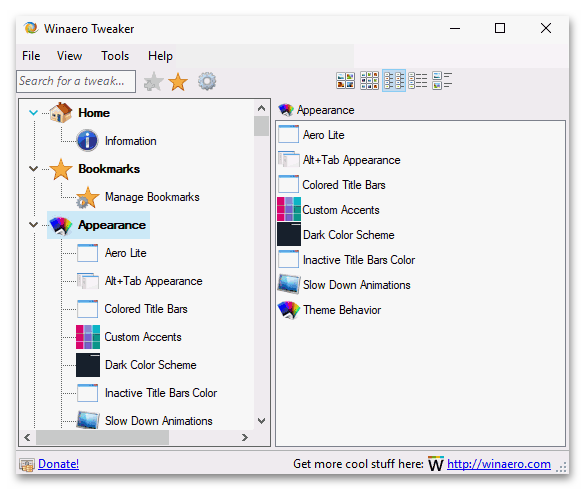Click the Donate icon in status bar
Viewport: 585px width, 490px height.
coord(27,464)
